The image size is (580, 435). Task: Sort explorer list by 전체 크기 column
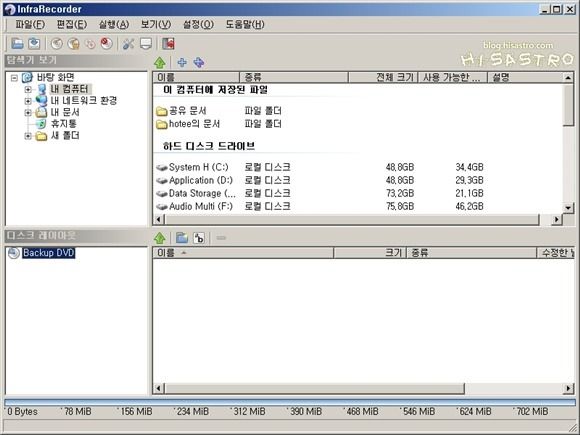[383, 77]
